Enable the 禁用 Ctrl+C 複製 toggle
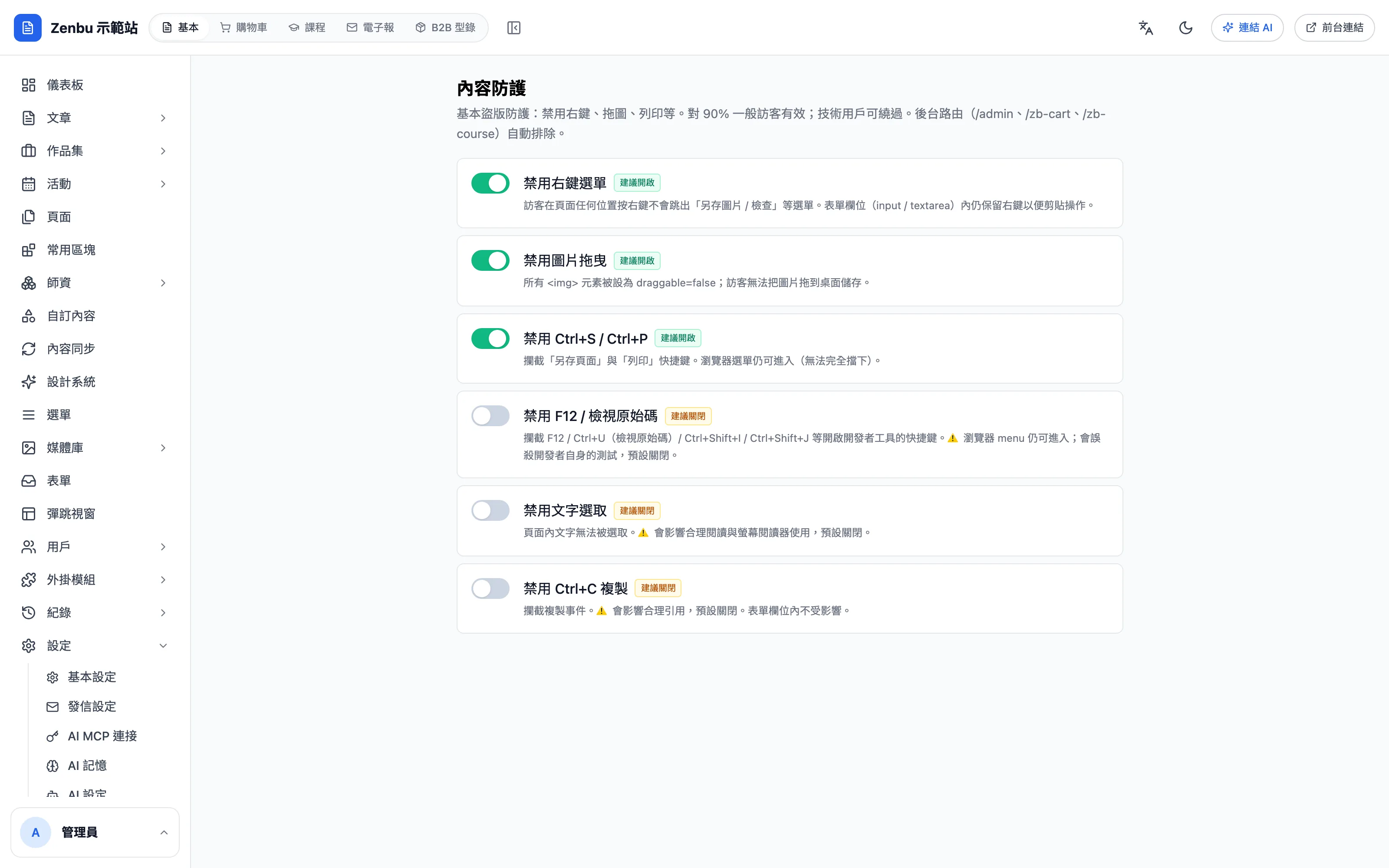The width and height of the screenshot is (1389, 868). 490,589
